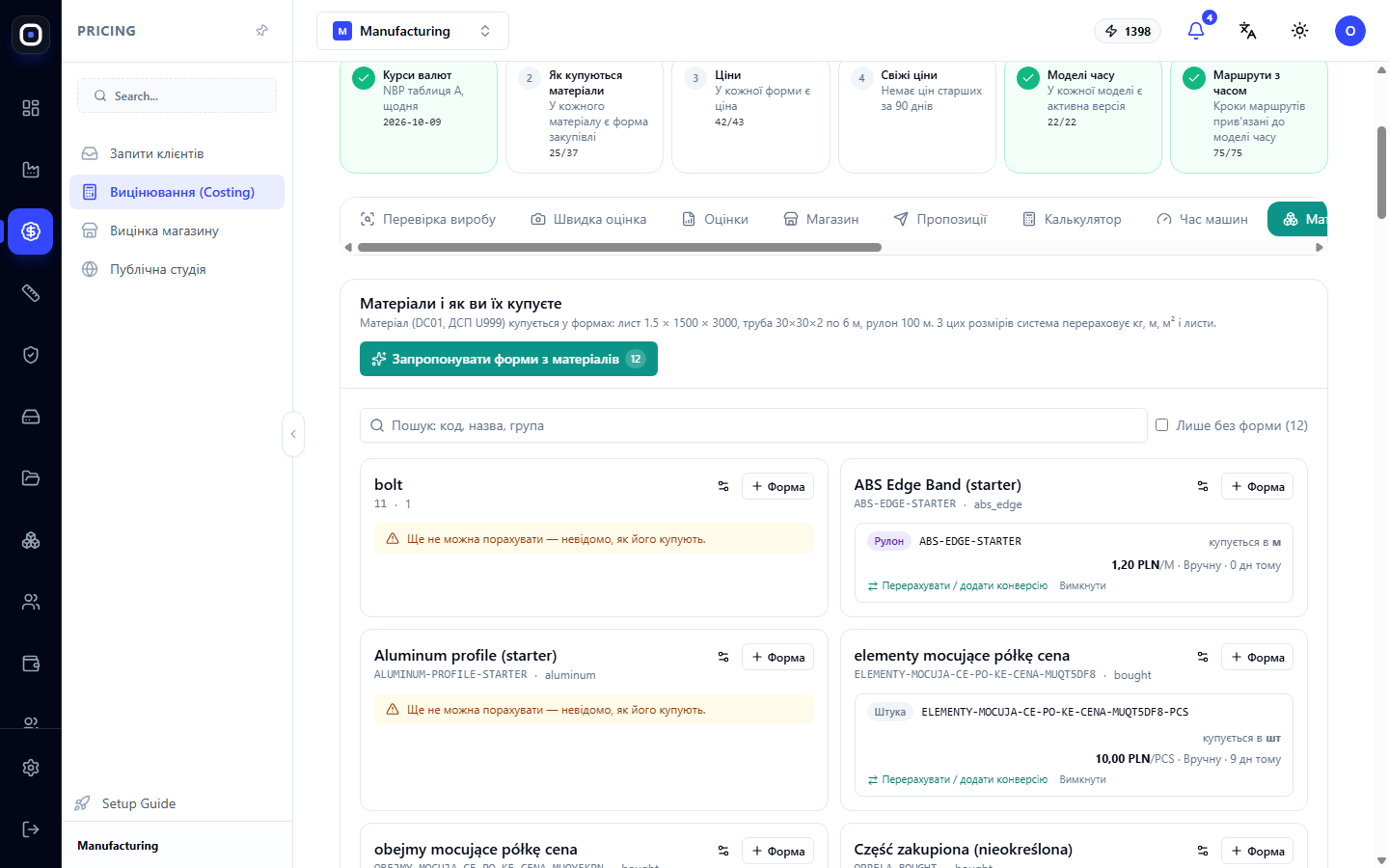Toggle the light/dark theme sun icon
The height and width of the screenshot is (868, 1389).
[1300, 31]
